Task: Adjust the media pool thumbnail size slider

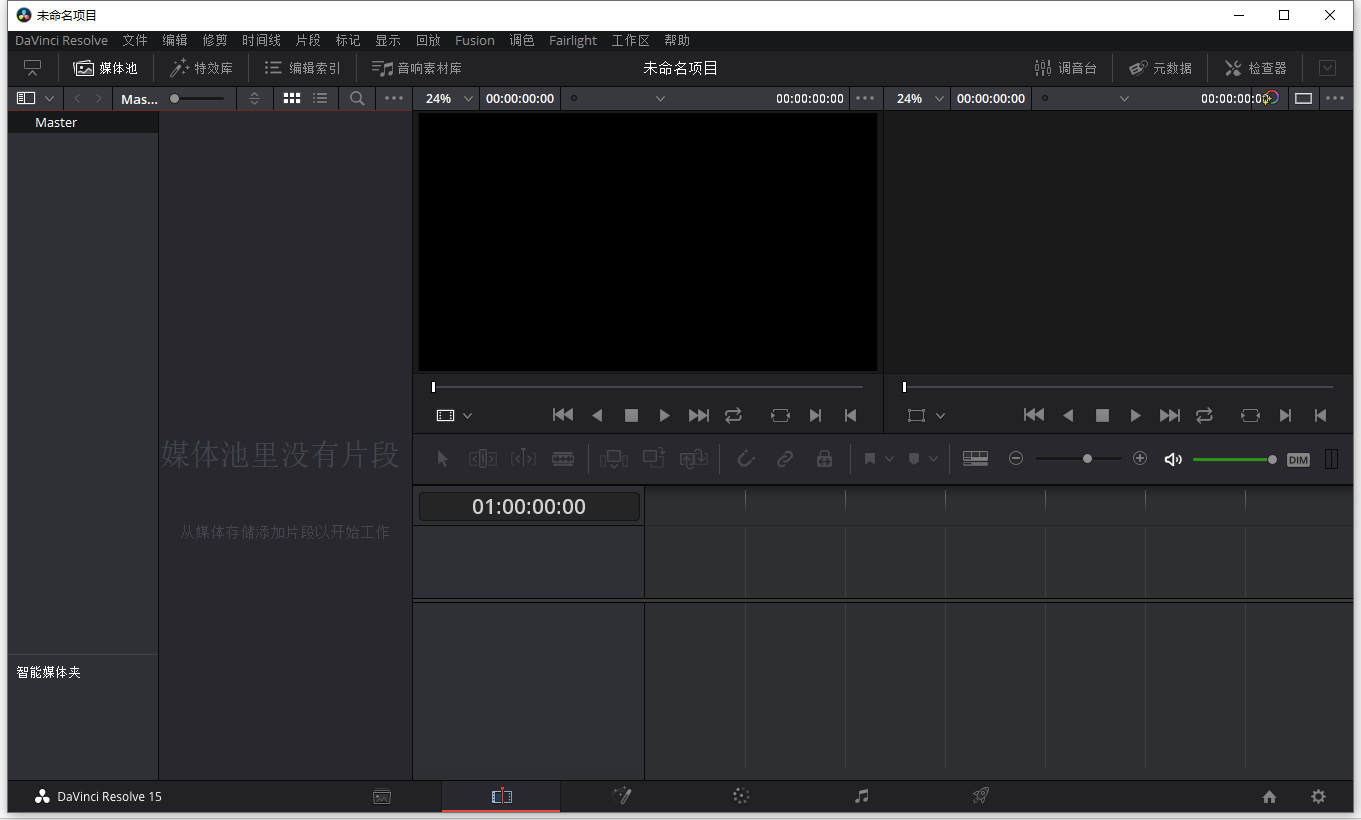Action: point(197,98)
